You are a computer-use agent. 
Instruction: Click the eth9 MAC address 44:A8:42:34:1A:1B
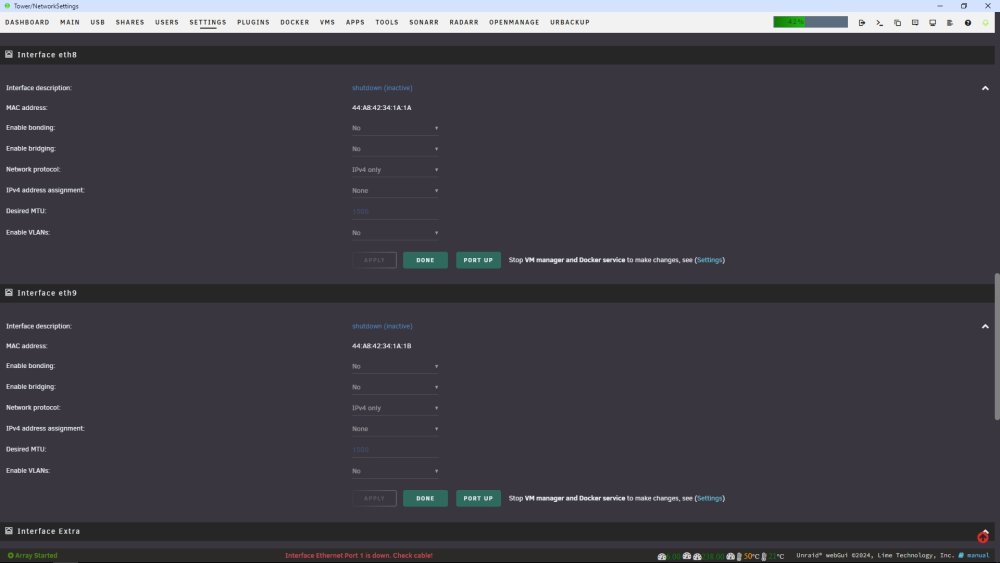pyautogui.click(x=381, y=346)
